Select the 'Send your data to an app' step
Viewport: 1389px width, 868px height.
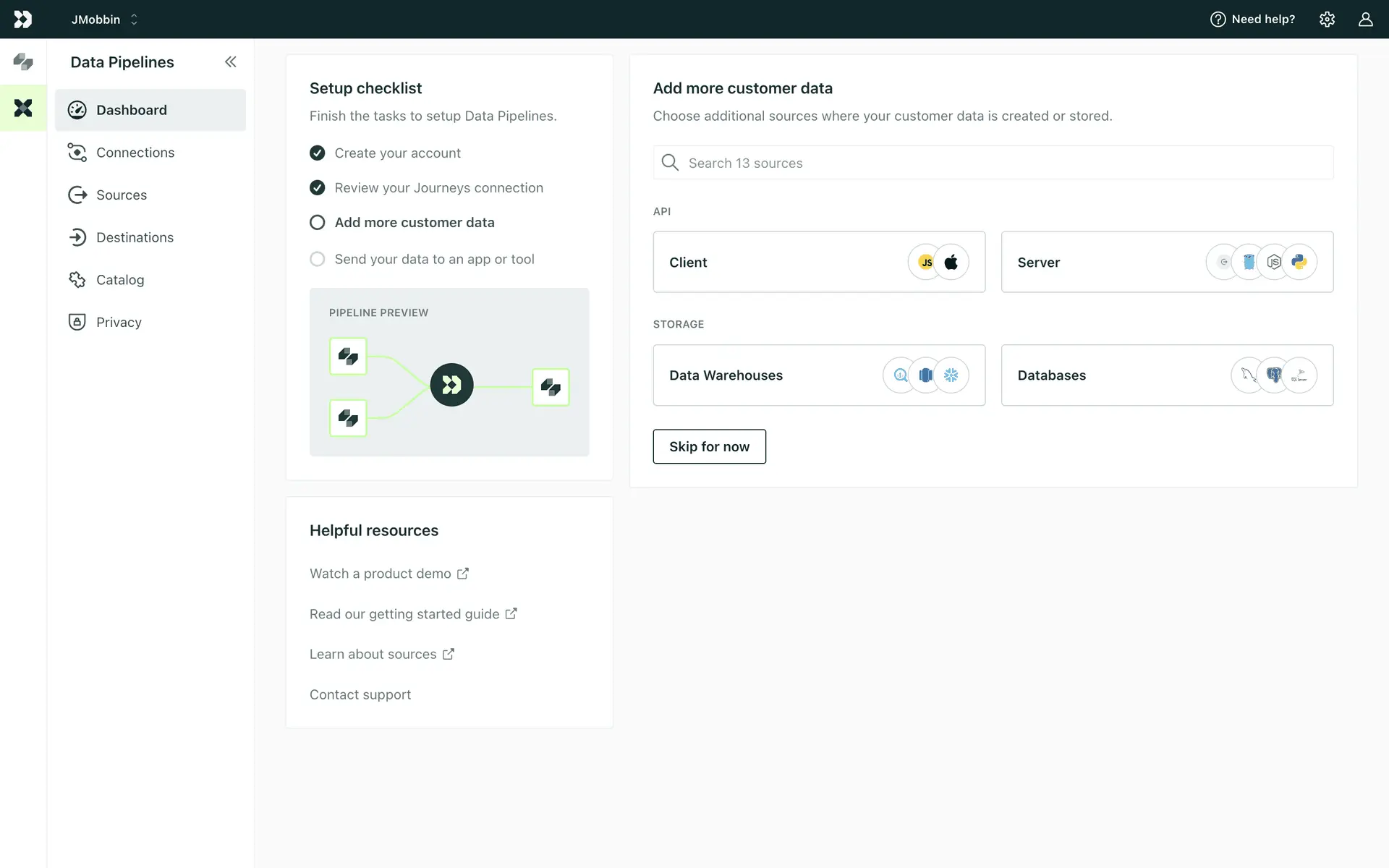coord(434,259)
